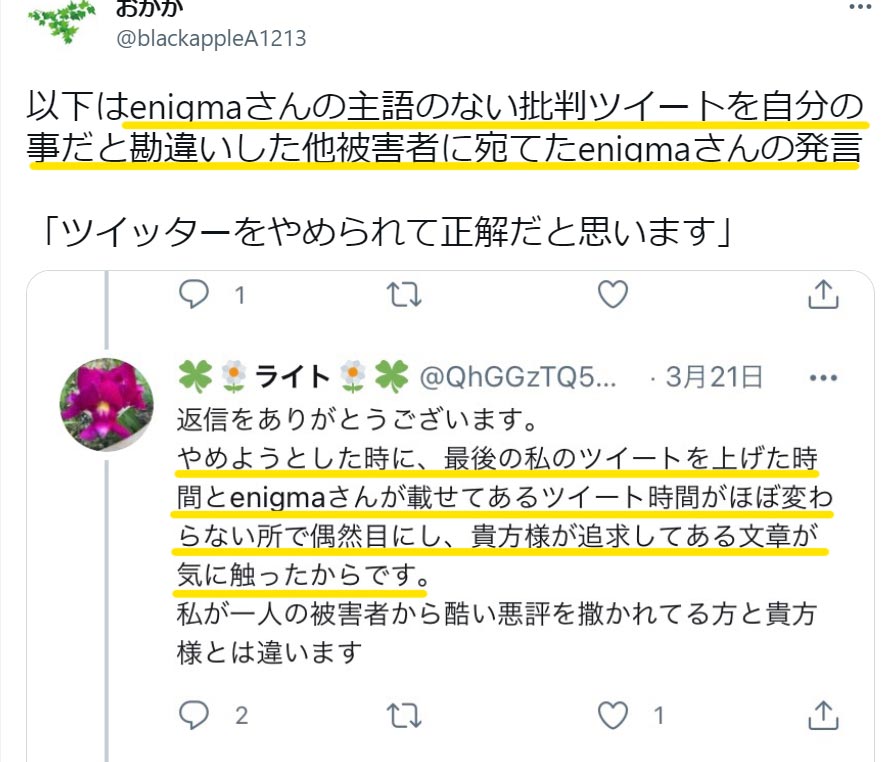Open the 3月21日 tweet timestamp

point(713,376)
